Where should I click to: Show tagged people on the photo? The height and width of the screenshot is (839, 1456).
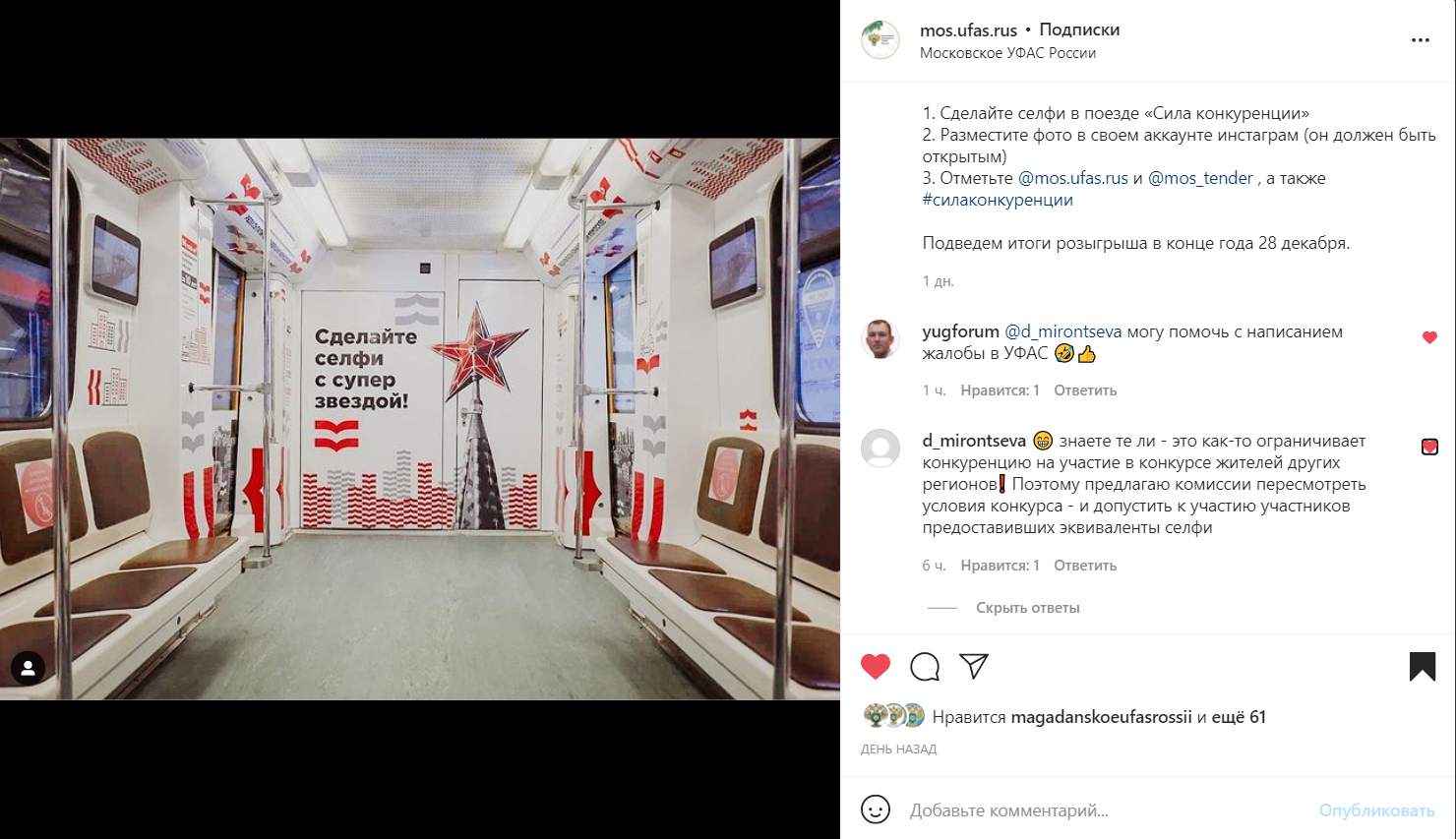[28, 668]
